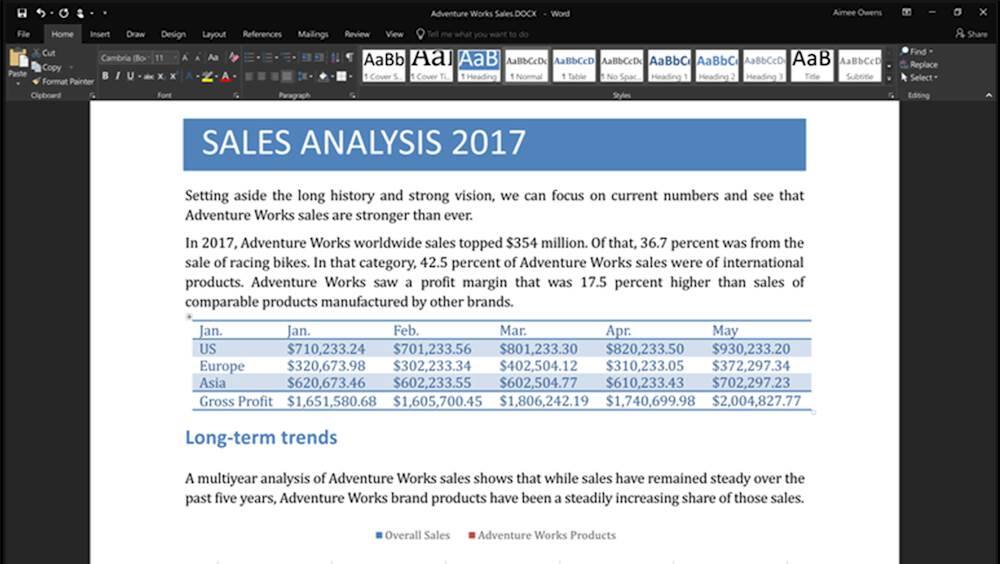Apply the Heading 1 style
The image size is (1000, 564).
tap(669, 65)
